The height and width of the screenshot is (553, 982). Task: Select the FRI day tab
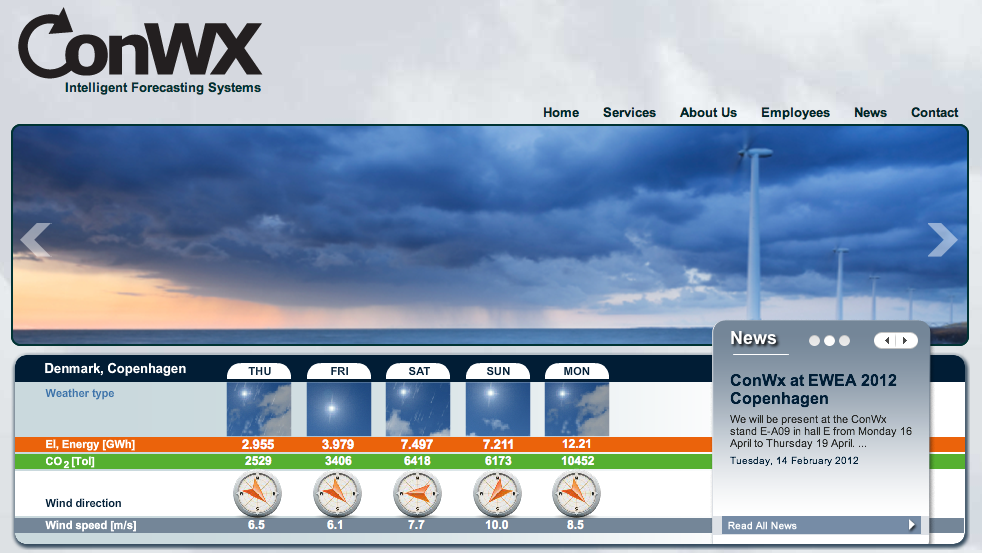[x=339, y=371]
